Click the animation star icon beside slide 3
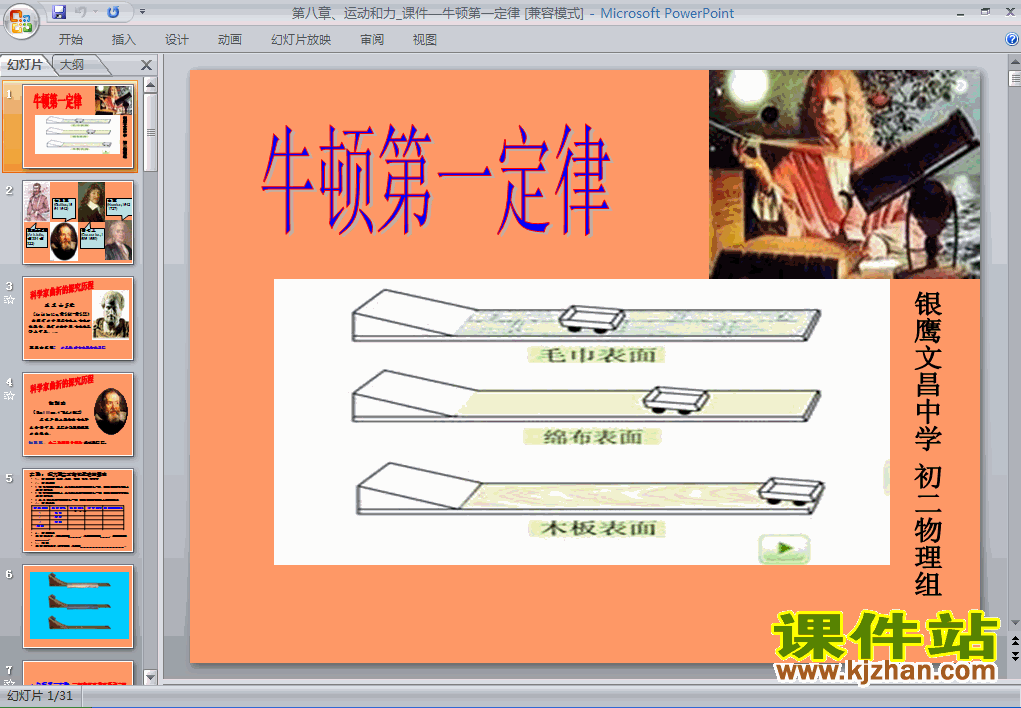The height and width of the screenshot is (708, 1021). [x=9, y=300]
